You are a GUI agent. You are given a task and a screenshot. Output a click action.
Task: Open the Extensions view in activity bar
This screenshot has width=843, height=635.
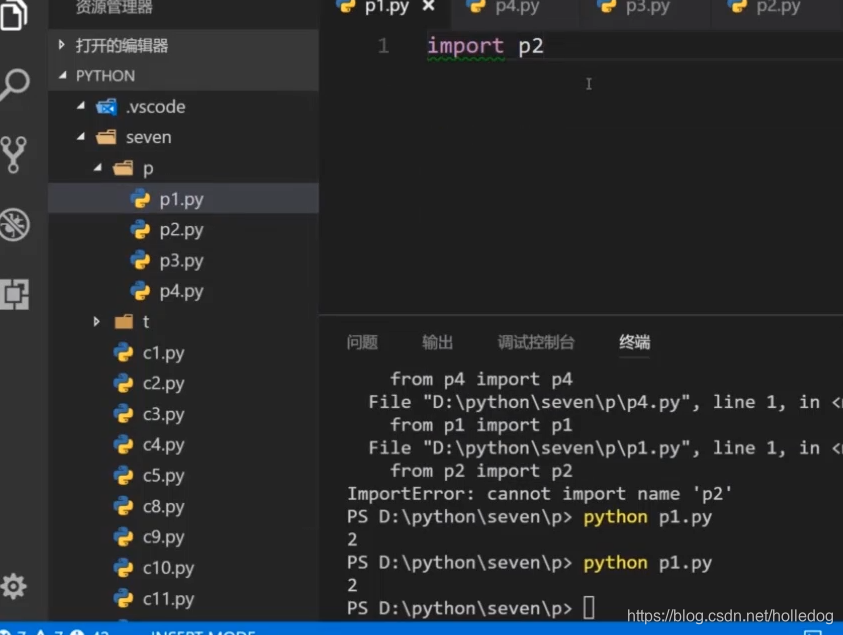coord(15,294)
